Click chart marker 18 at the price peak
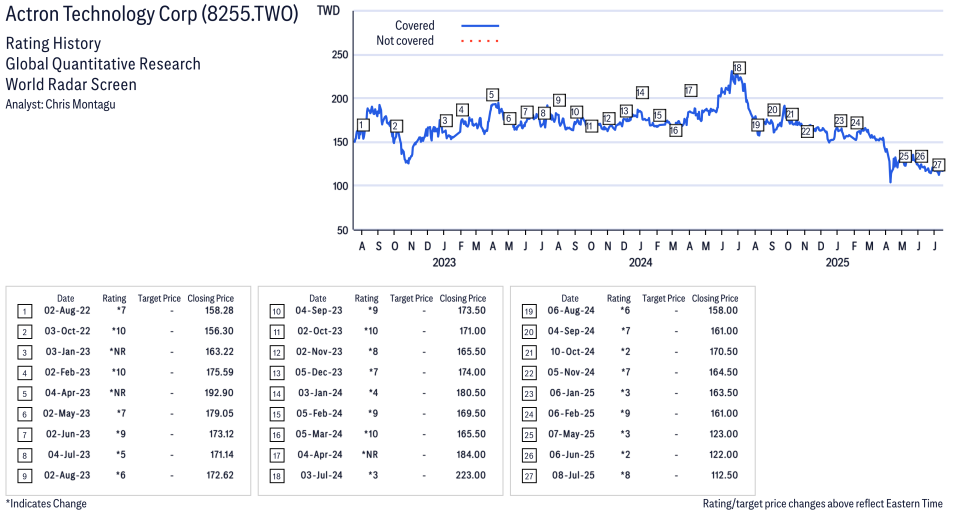954x510 pixels. [738, 68]
